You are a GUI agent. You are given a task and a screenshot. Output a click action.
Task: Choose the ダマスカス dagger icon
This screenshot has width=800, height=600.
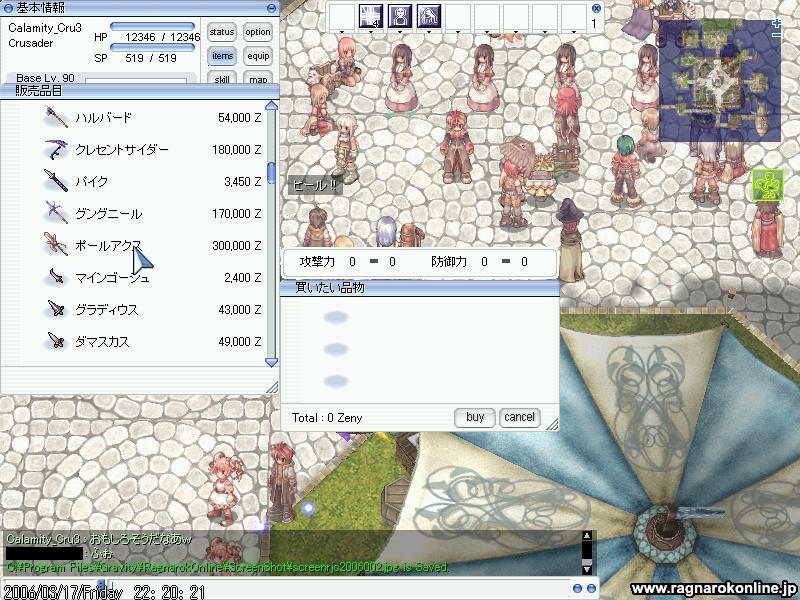(56, 341)
